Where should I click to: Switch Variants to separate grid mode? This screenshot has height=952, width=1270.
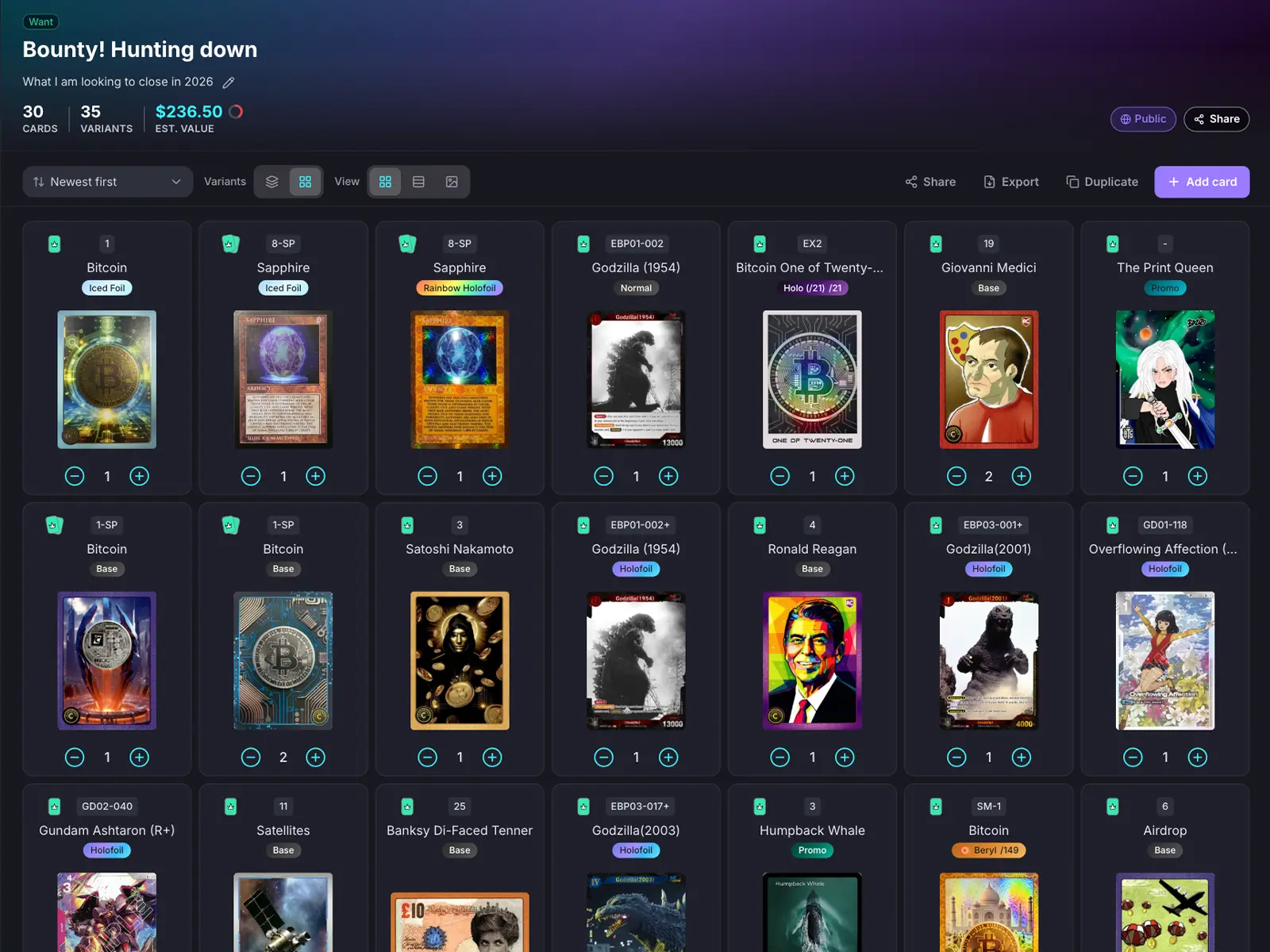point(306,182)
